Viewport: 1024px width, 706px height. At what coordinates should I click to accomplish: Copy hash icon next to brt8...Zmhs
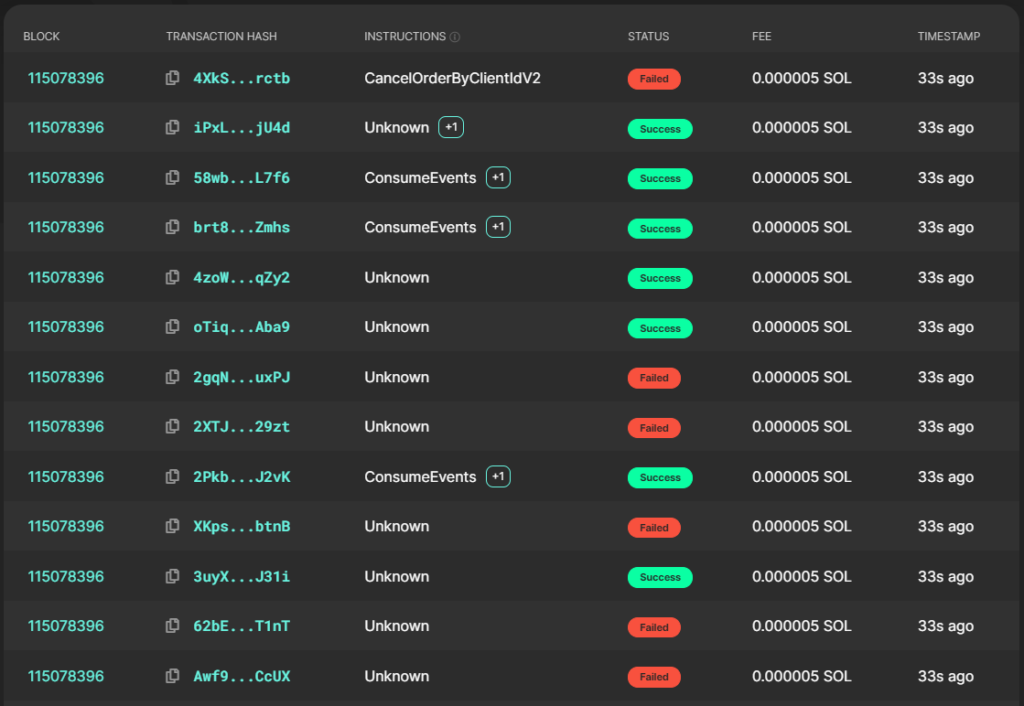(172, 228)
